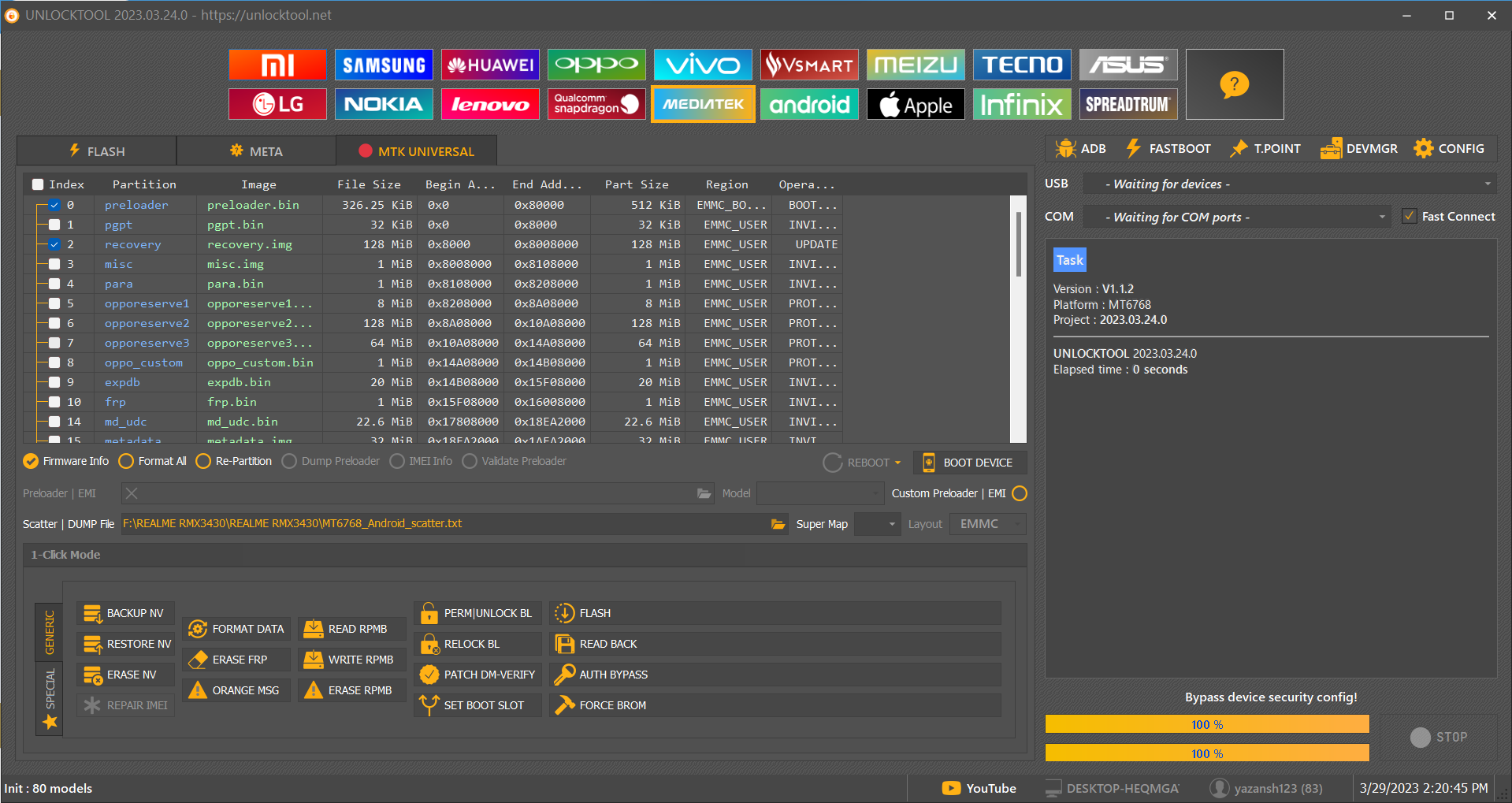Switch to the FLASH tab
This screenshot has height=803, width=1512.
(97, 151)
